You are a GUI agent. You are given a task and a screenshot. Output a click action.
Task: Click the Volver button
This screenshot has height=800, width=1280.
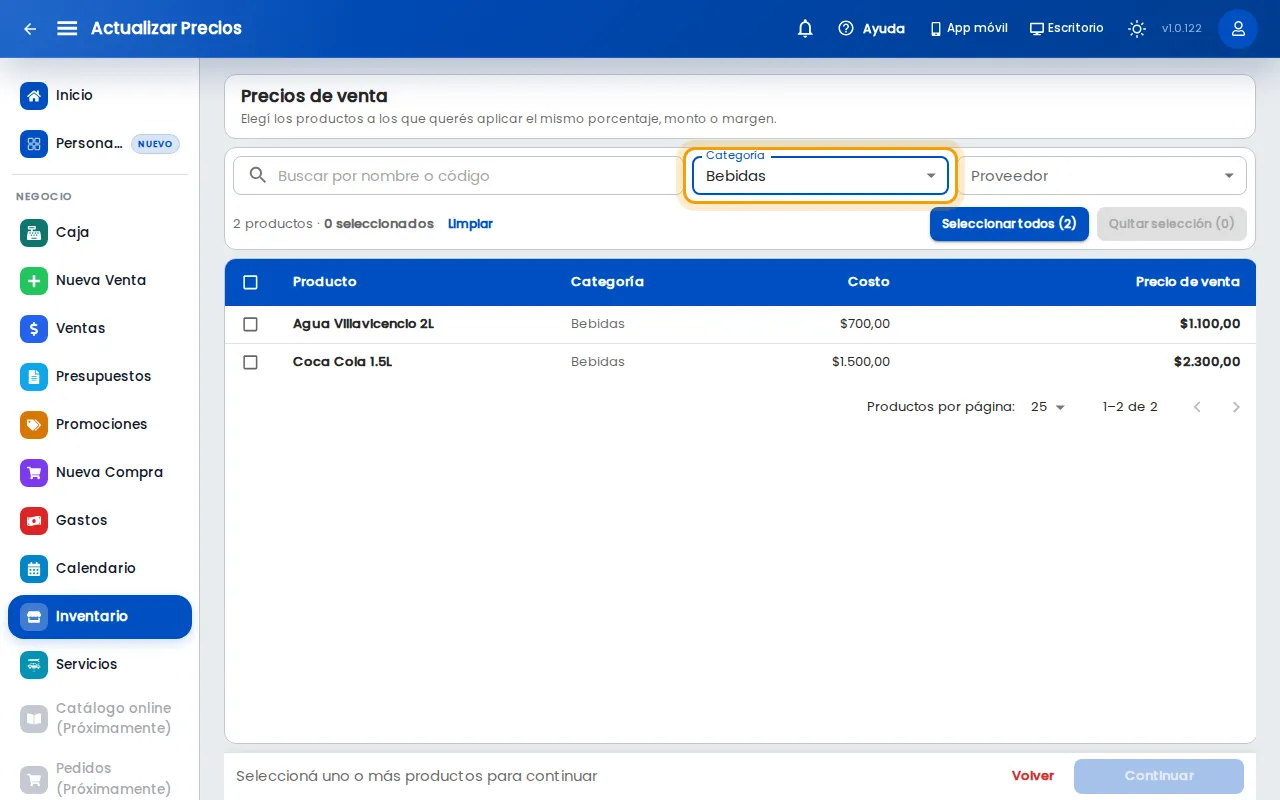1033,776
